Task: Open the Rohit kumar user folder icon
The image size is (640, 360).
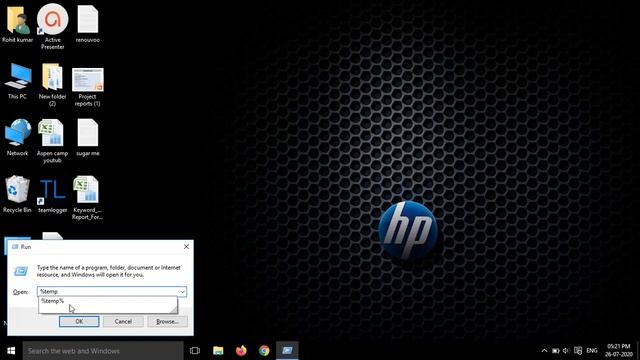Action: [18, 20]
